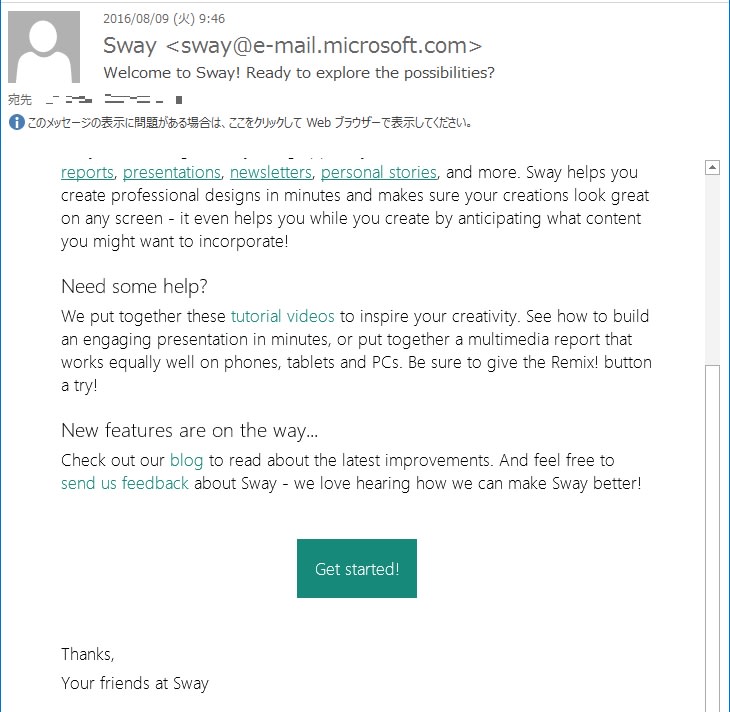Click the Need some help? heading

point(134,286)
